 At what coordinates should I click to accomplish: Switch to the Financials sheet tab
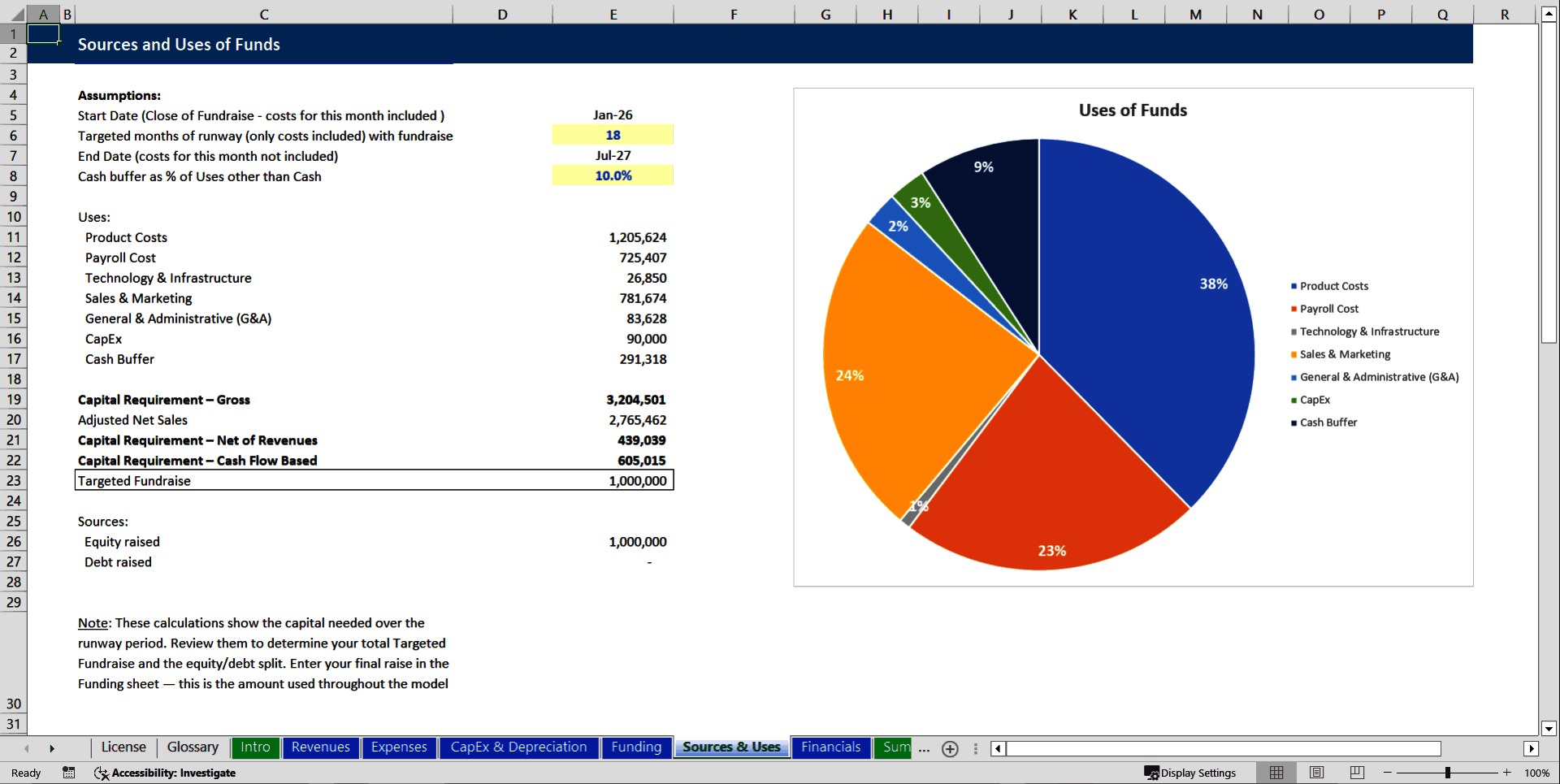pos(830,747)
